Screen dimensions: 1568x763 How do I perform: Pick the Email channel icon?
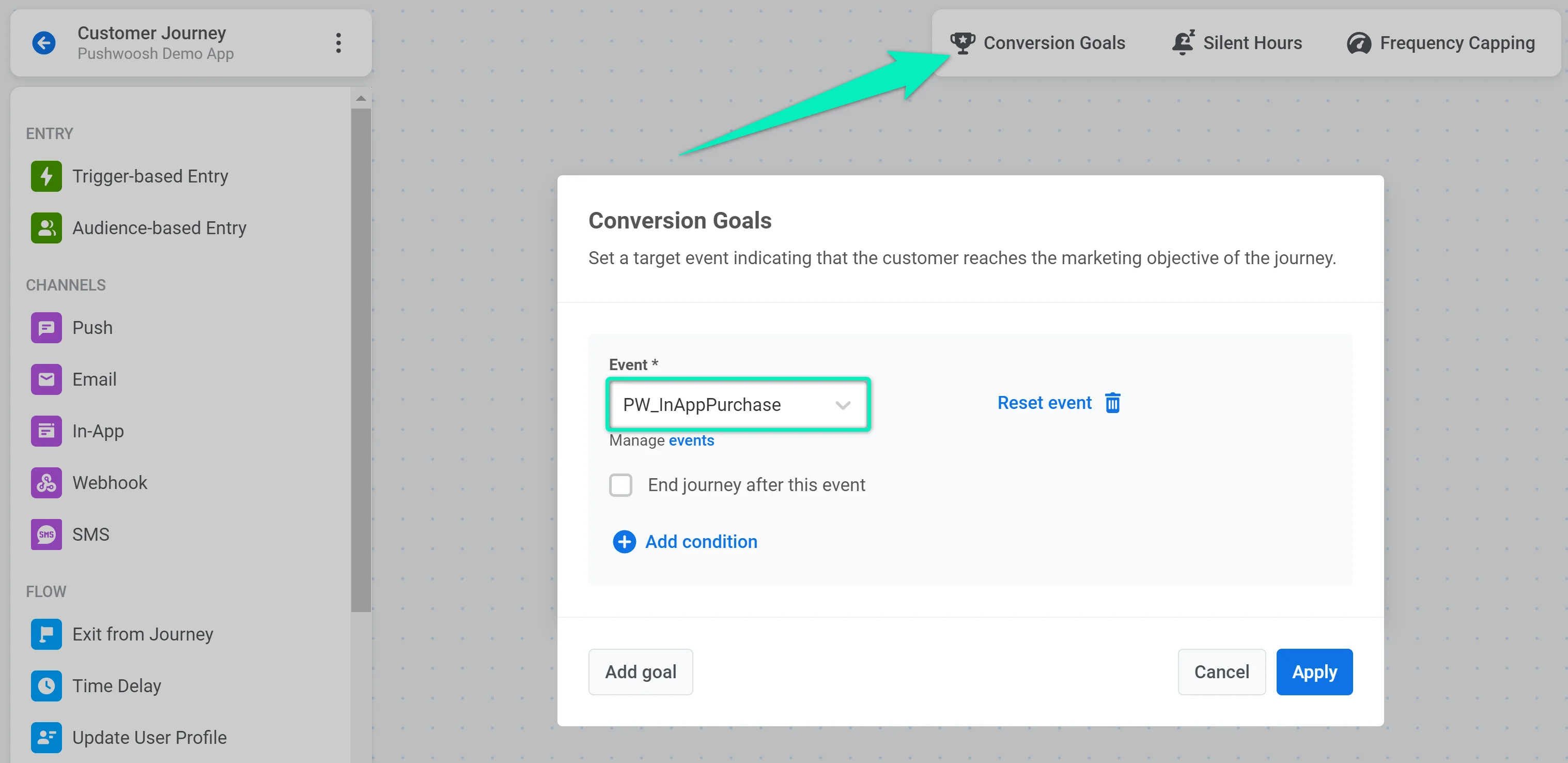(x=46, y=379)
